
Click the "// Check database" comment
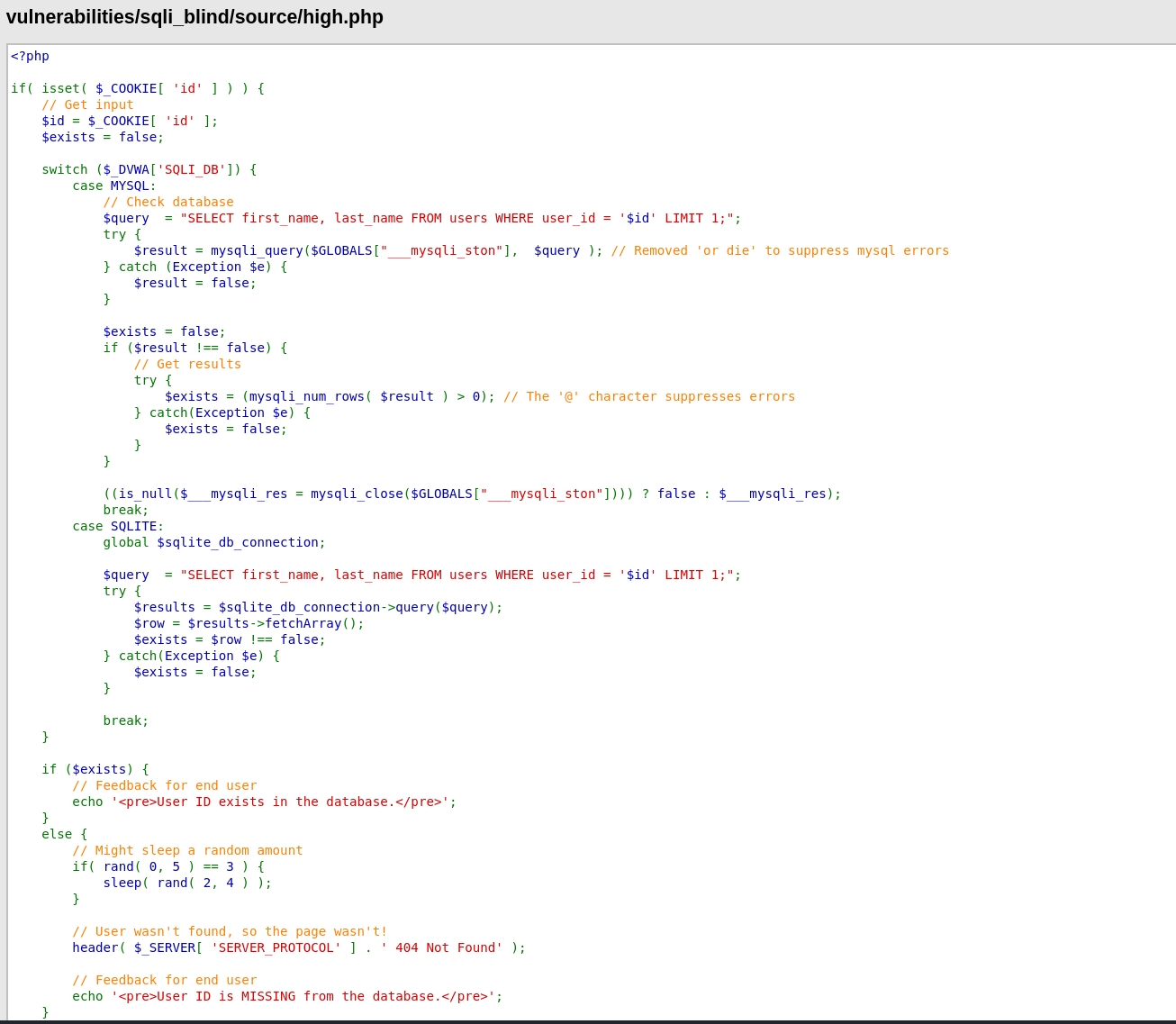point(168,202)
